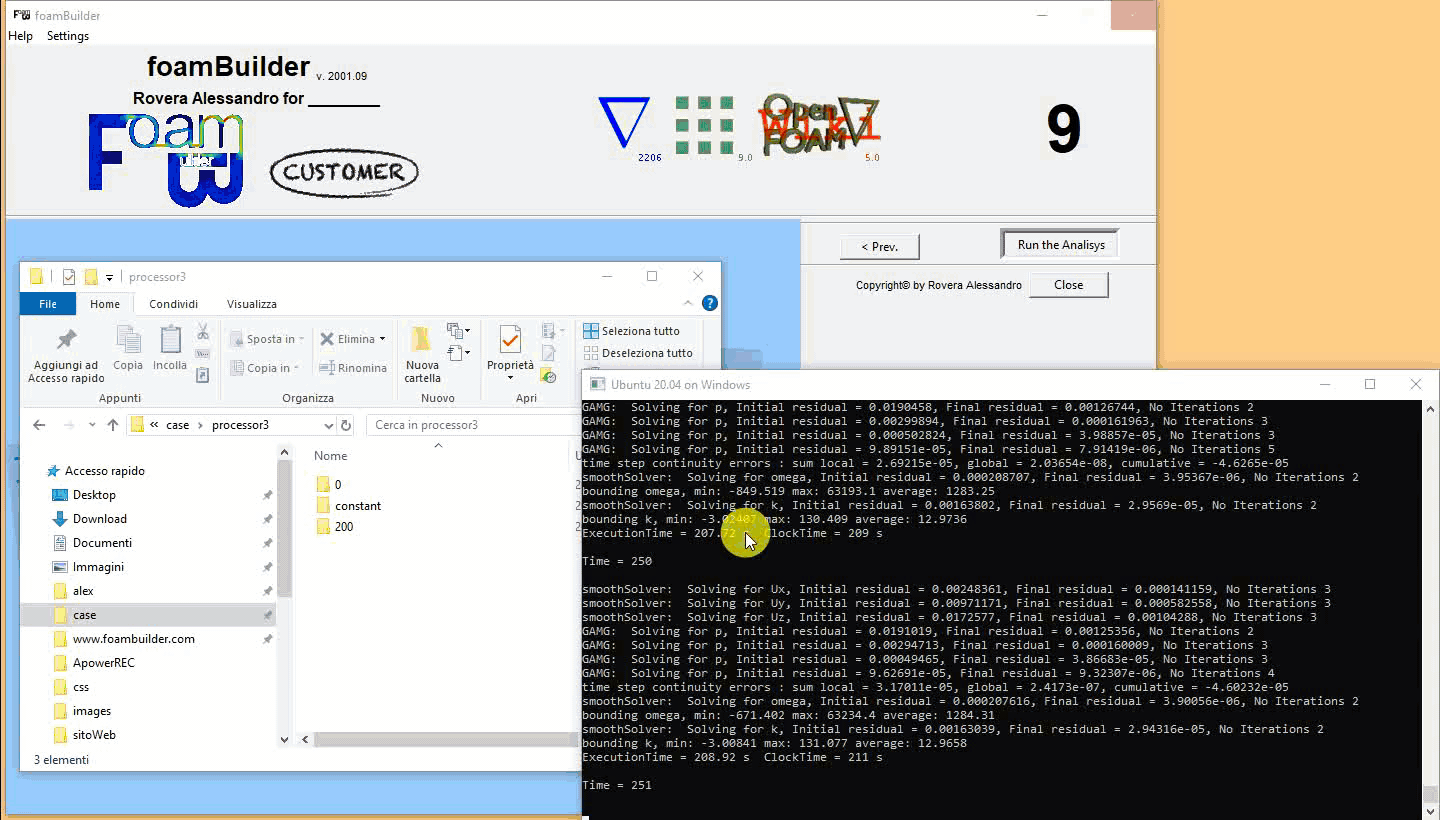Click the History icon in Apri group

coord(548,375)
